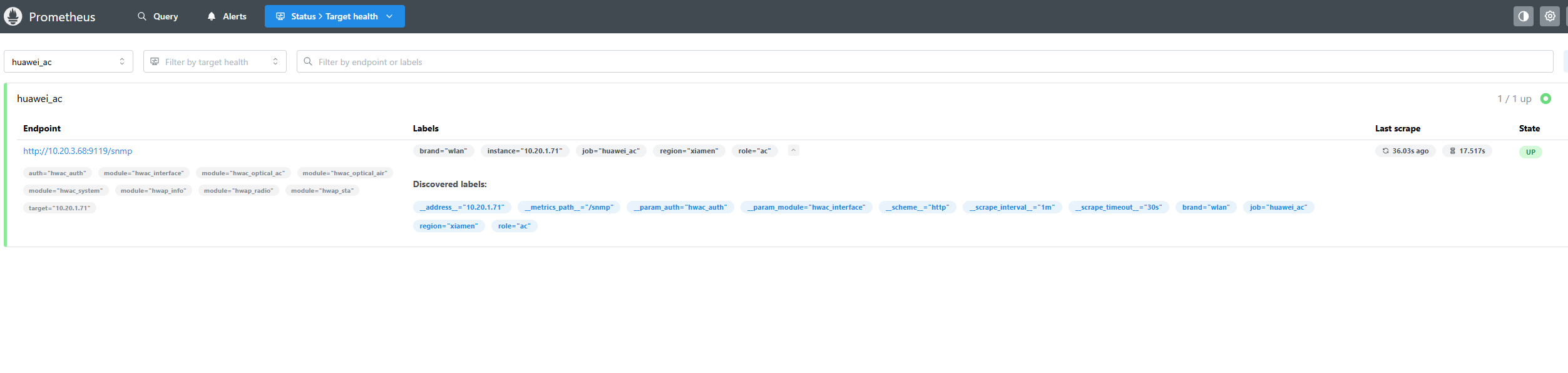Click the scrape duration hourglass badge
The width and height of the screenshot is (1568, 373).
click(1467, 151)
